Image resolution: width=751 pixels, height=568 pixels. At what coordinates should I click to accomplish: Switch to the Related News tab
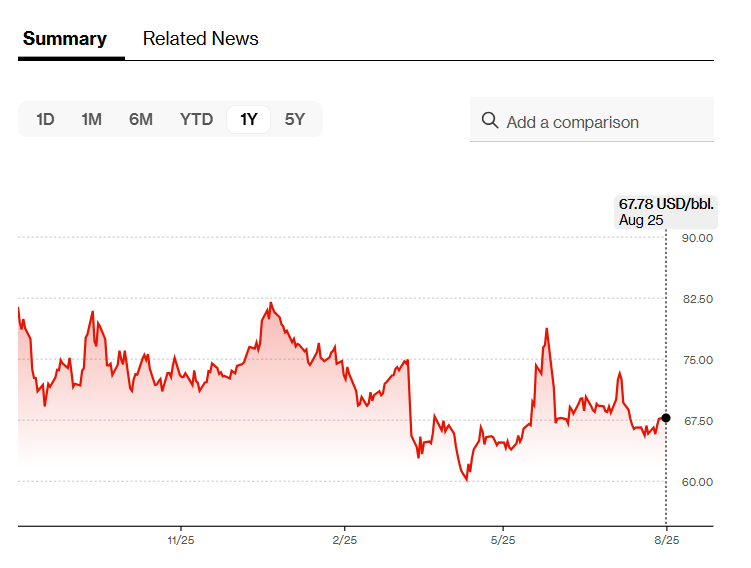200,39
